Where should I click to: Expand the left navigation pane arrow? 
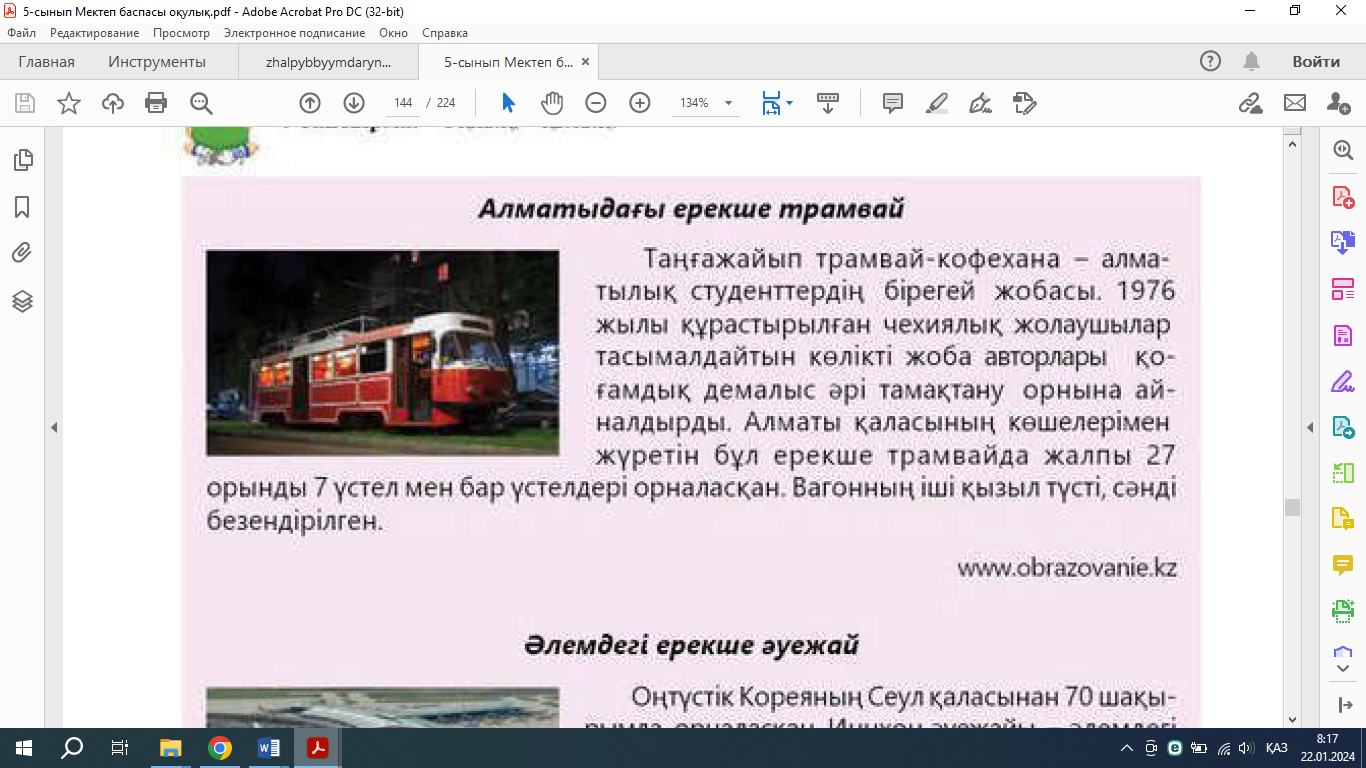click(54, 428)
